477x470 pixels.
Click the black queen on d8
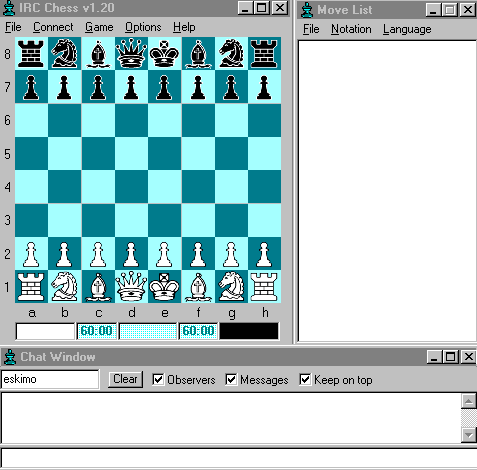pos(131,53)
